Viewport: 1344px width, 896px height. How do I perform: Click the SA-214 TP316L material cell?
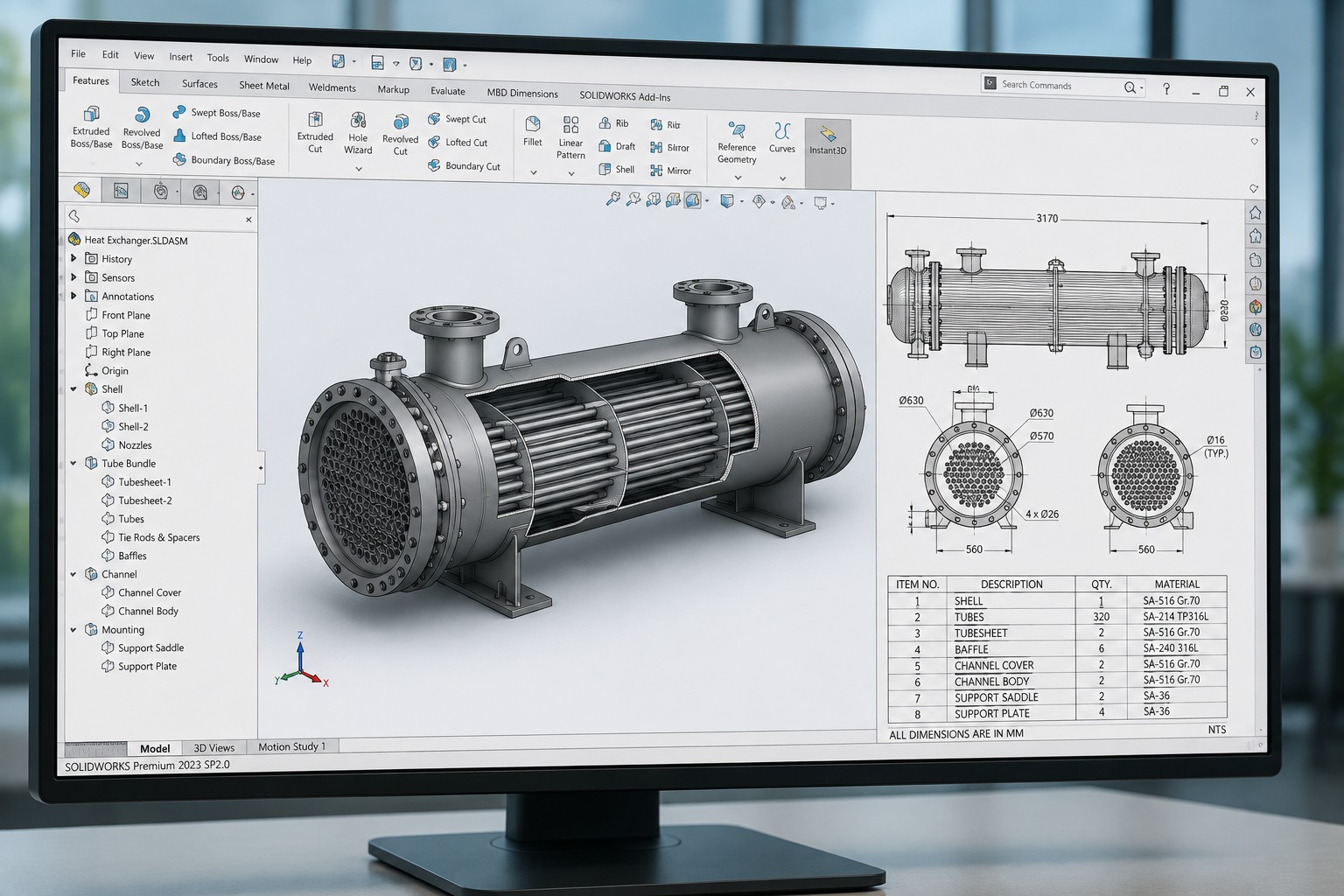coord(1175,616)
